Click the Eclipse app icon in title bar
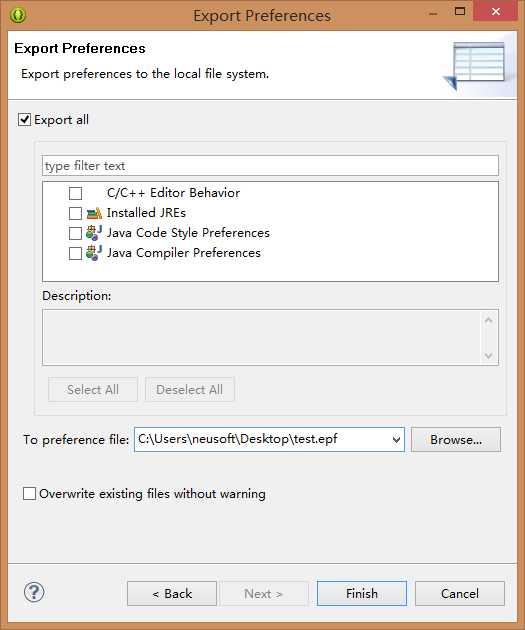The width and height of the screenshot is (525, 630). (x=18, y=15)
